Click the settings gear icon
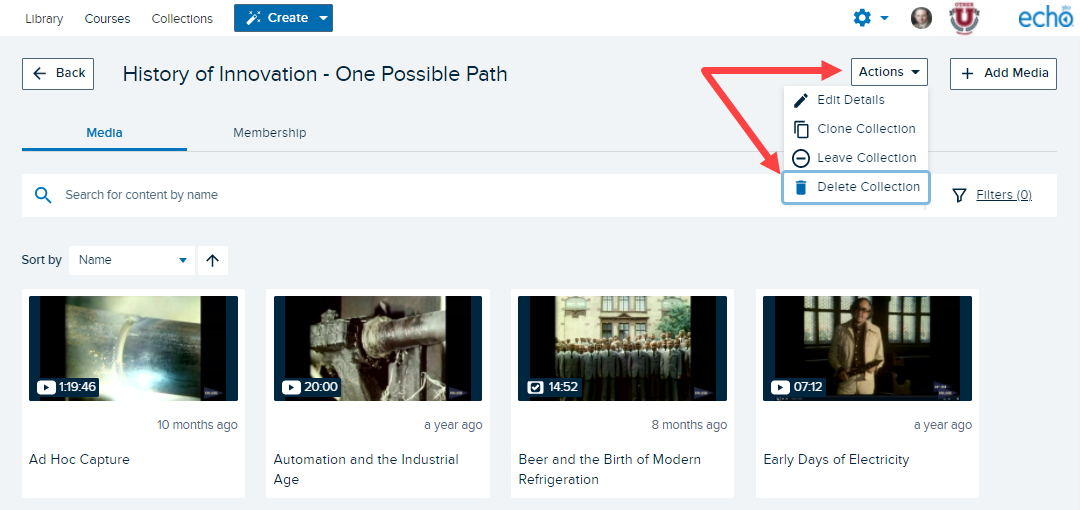Viewport: 1080px width, 510px height. coord(862,18)
